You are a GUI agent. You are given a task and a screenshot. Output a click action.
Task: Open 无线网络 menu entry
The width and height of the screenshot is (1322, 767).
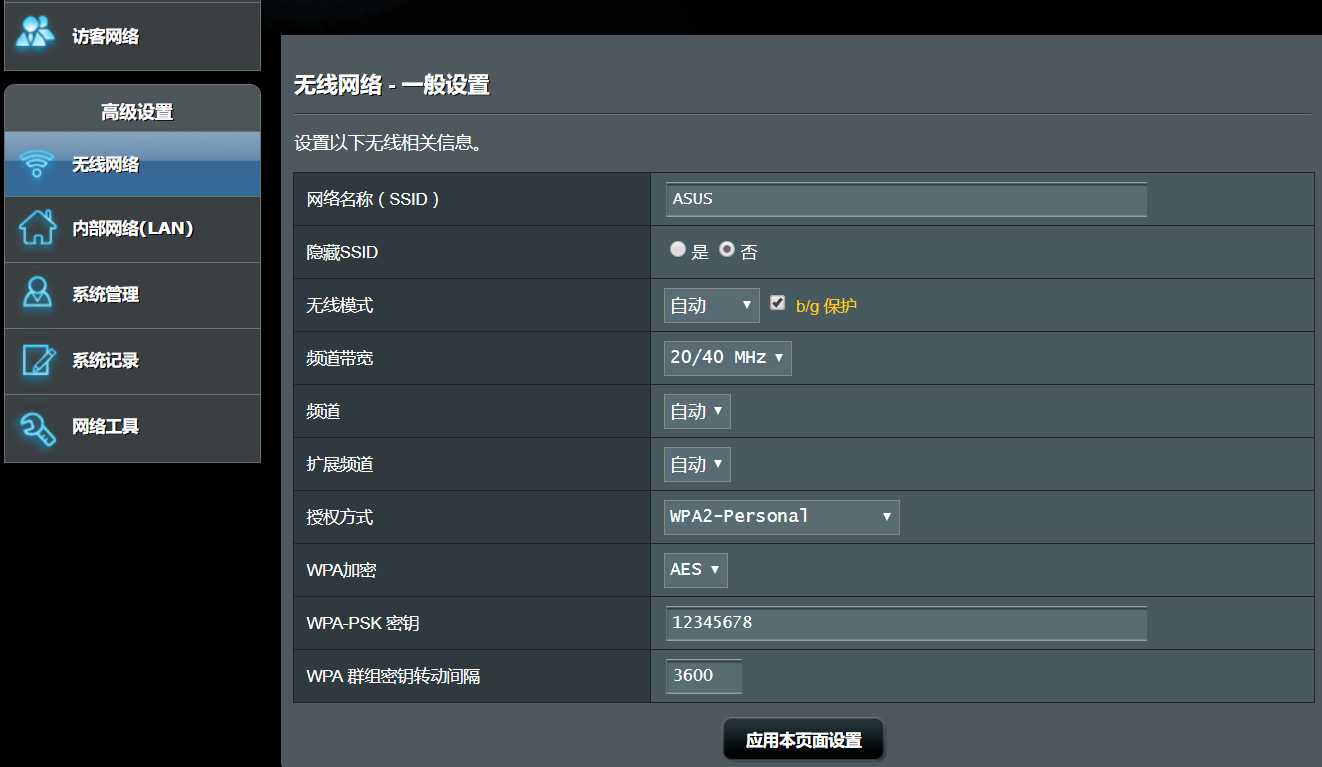coord(132,164)
